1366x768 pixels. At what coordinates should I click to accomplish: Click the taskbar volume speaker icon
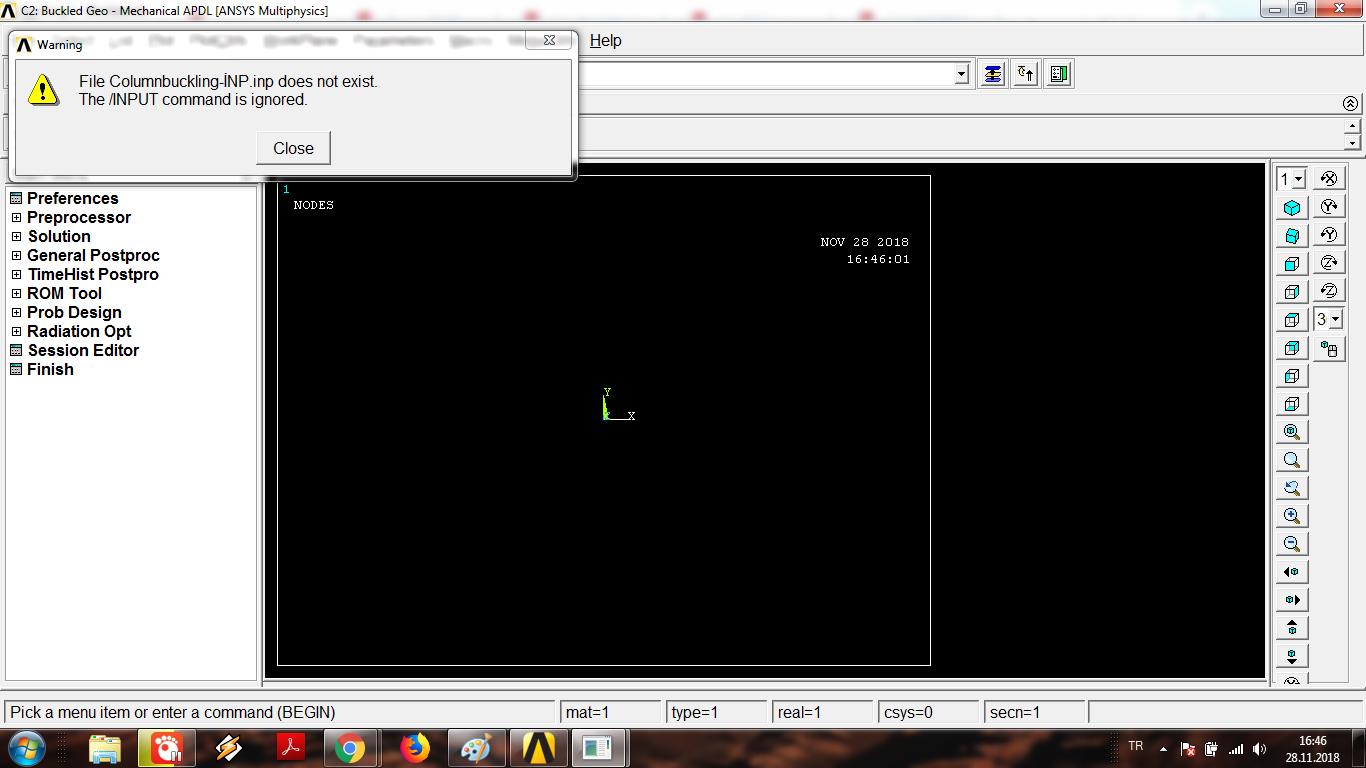click(x=1260, y=748)
